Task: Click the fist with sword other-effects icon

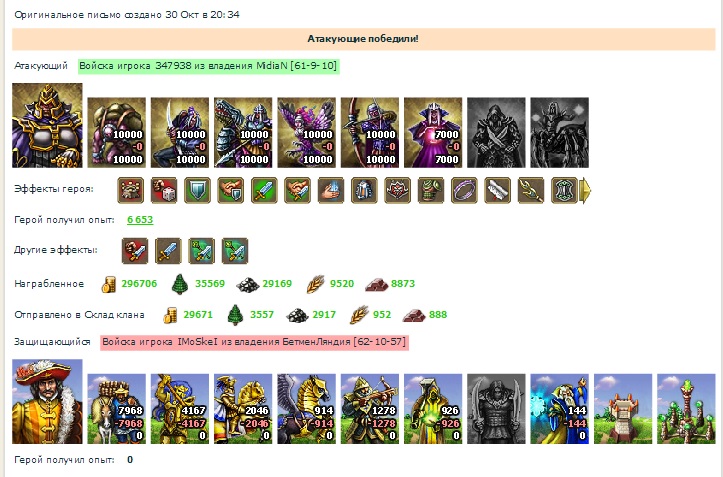Action: pyautogui.click(x=135, y=251)
